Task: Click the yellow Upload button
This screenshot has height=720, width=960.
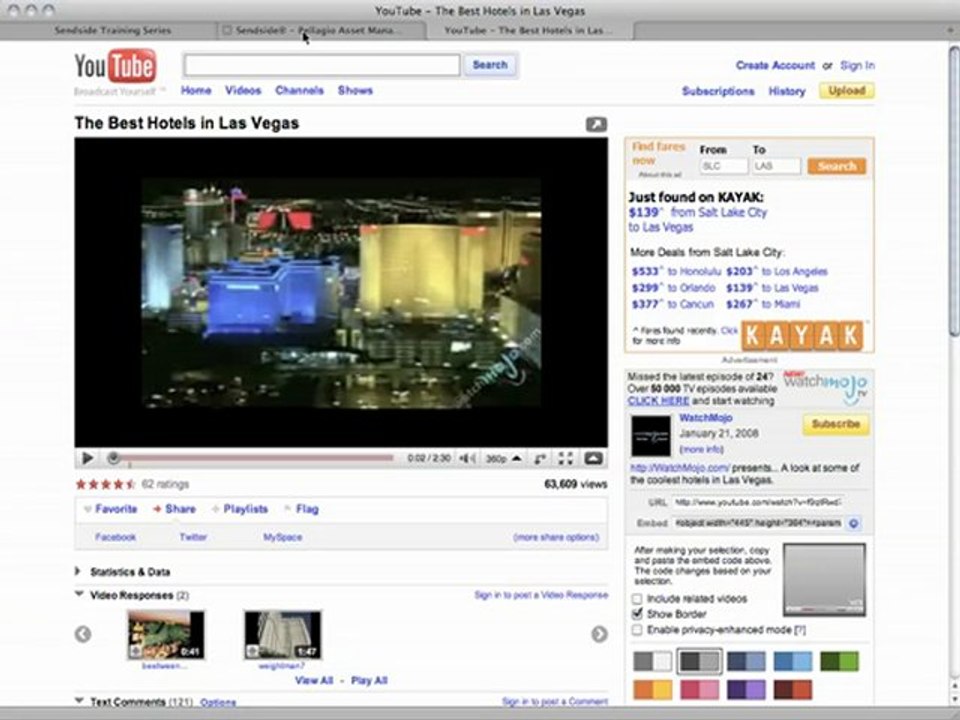Action: 847,91
